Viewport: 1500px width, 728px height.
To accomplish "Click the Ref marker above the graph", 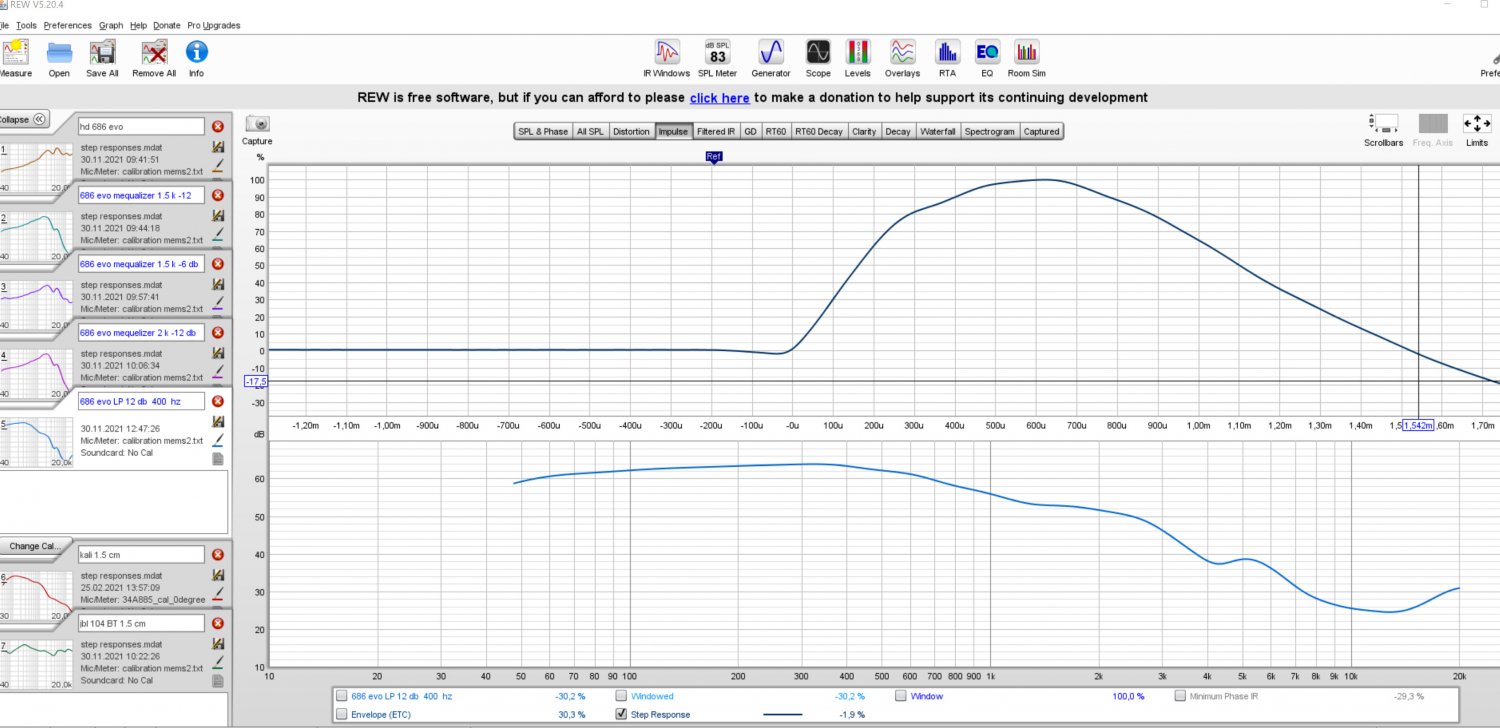I will pos(713,157).
